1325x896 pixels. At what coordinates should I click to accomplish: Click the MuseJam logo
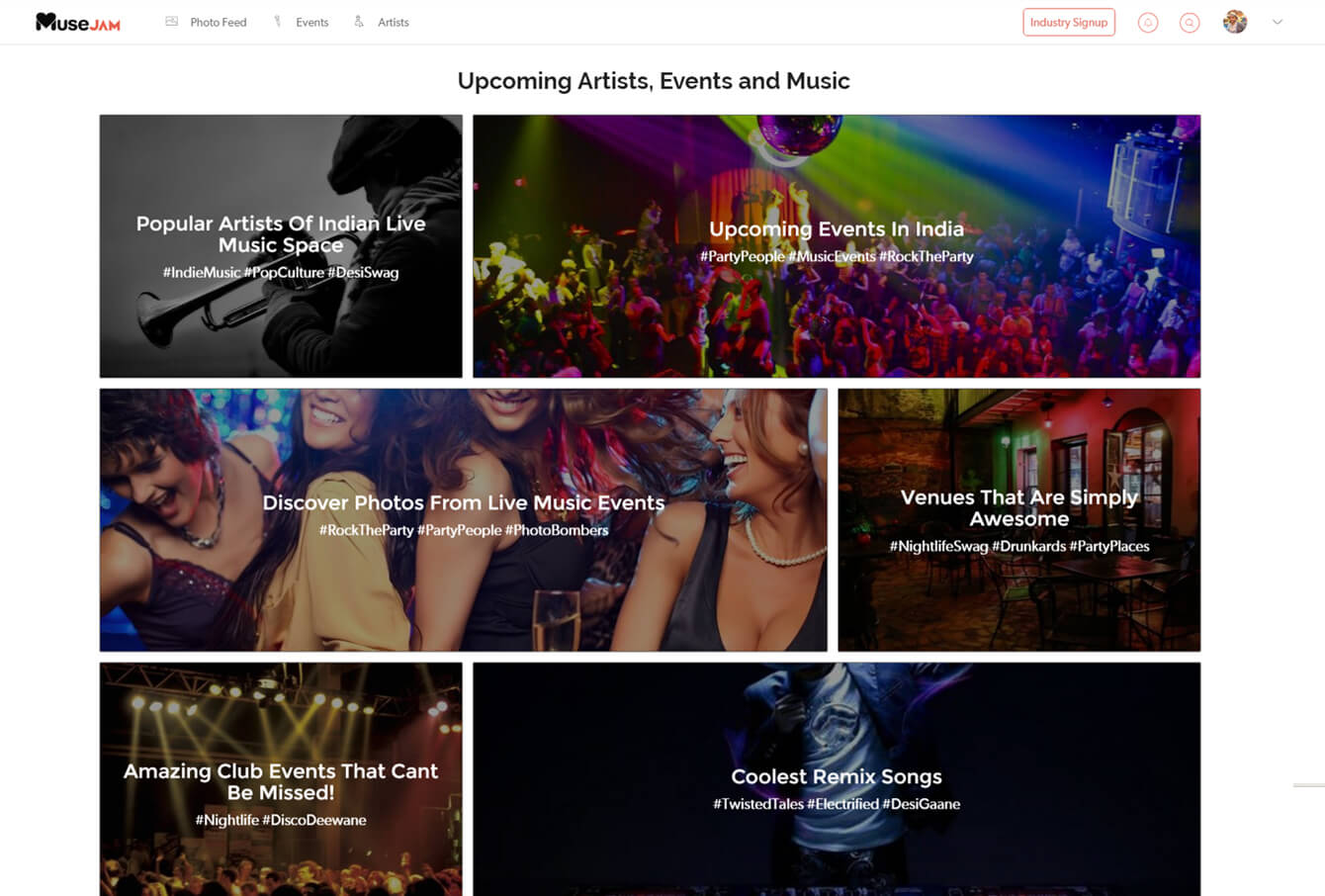[x=77, y=22]
